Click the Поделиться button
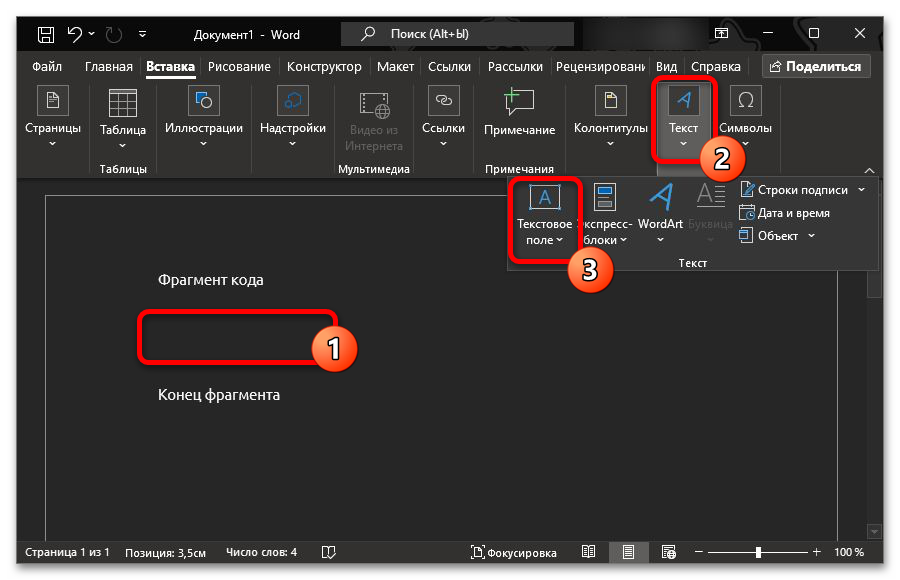The image size is (900, 580). tap(816, 67)
